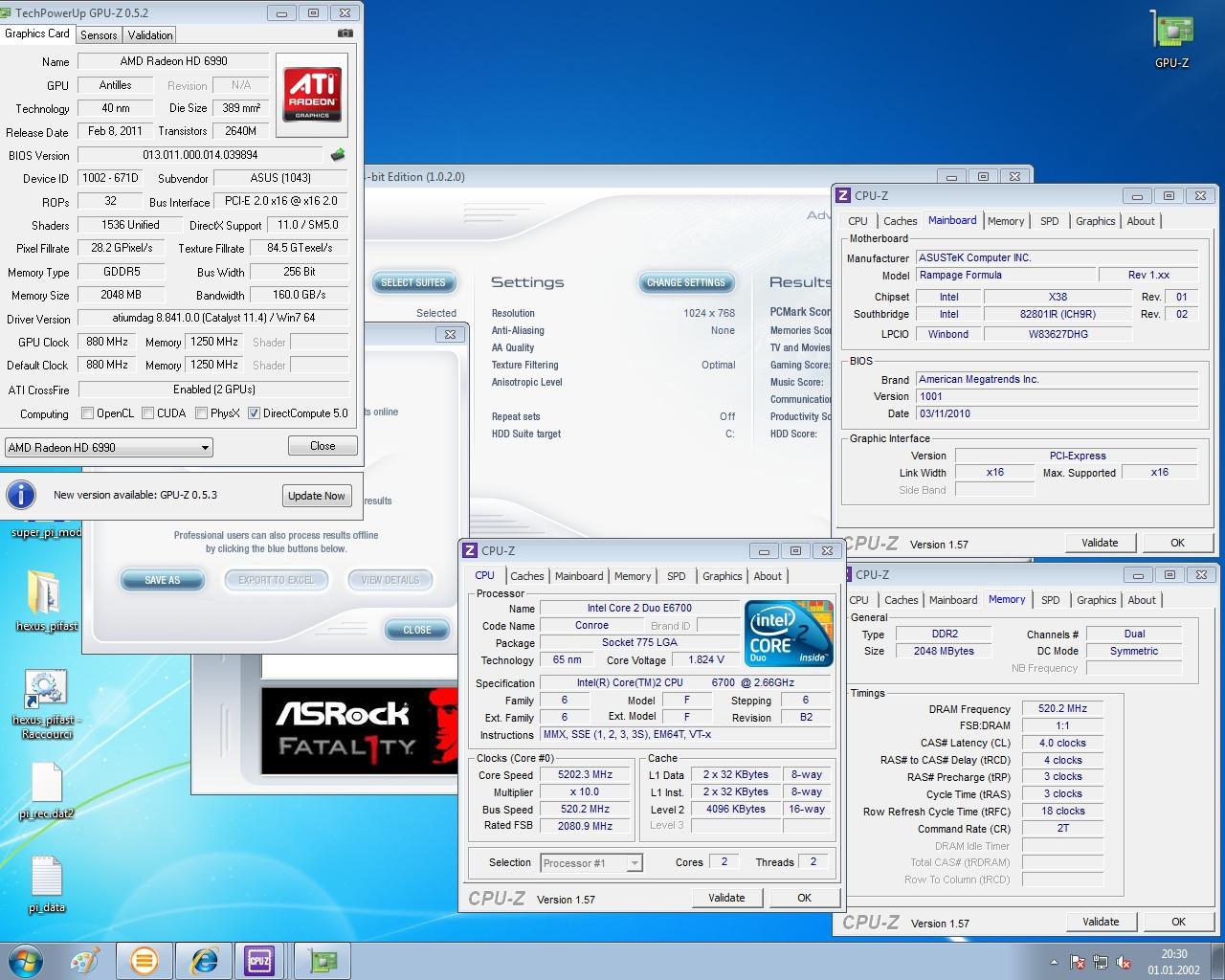Open the Processor #1 selection dropdown

[591, 862]
